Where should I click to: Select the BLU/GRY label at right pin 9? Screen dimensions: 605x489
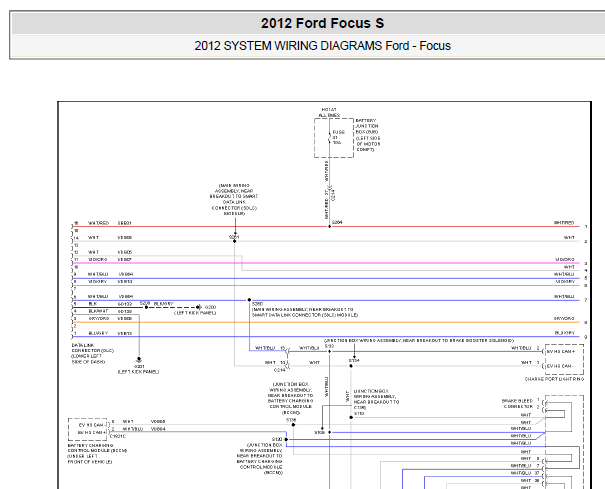pos(565,333)
